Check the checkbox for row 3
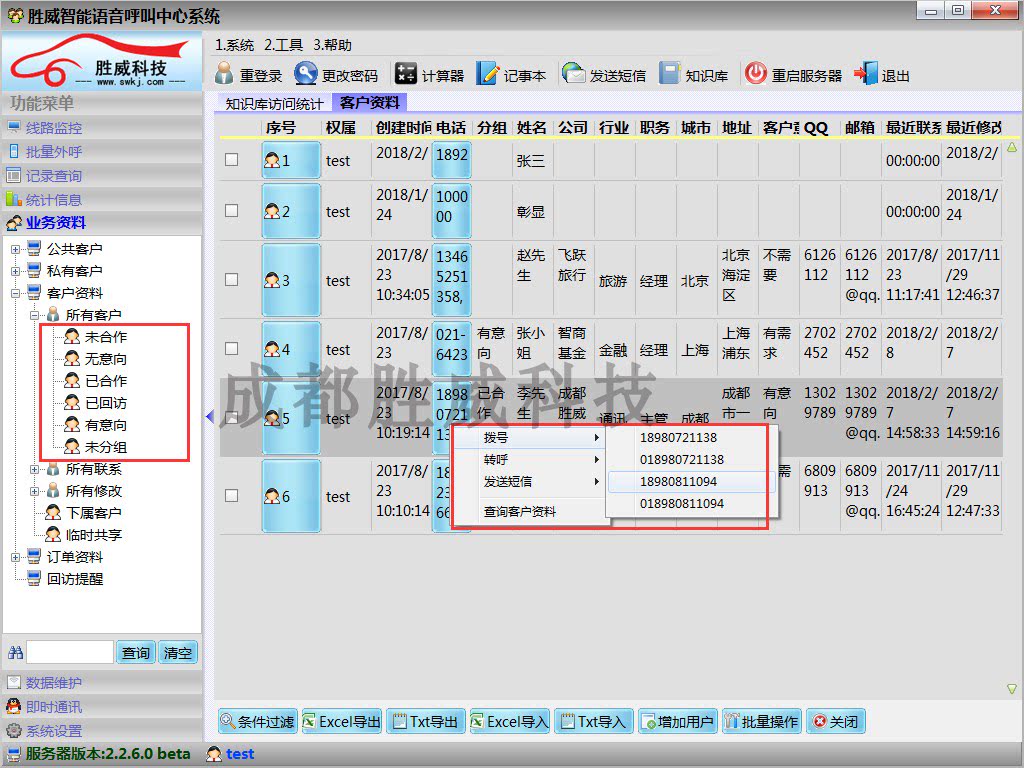Image resolution: width=1024 pixels, height=768 pixels. 232,280
